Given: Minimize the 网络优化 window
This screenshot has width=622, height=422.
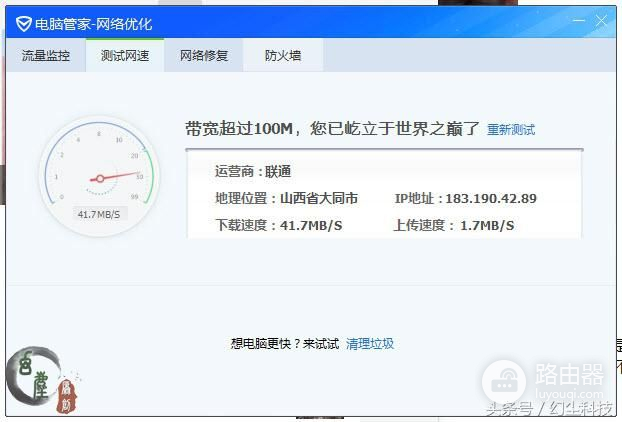Looking at the screenshot, I should pos(579,20).
